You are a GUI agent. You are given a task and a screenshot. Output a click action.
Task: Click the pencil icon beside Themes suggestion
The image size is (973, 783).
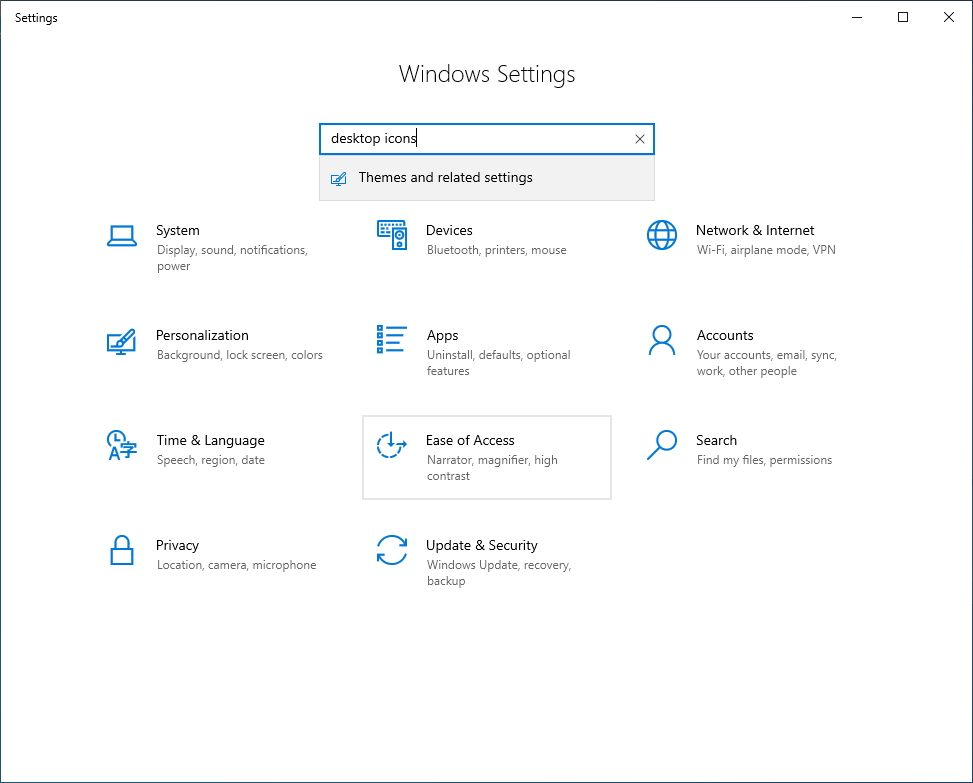click(x=339, y=177)
